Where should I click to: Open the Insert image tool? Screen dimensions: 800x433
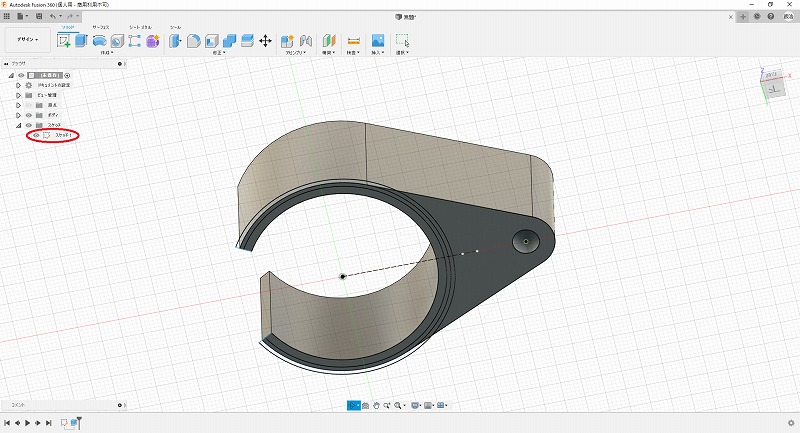click(378, 41)
